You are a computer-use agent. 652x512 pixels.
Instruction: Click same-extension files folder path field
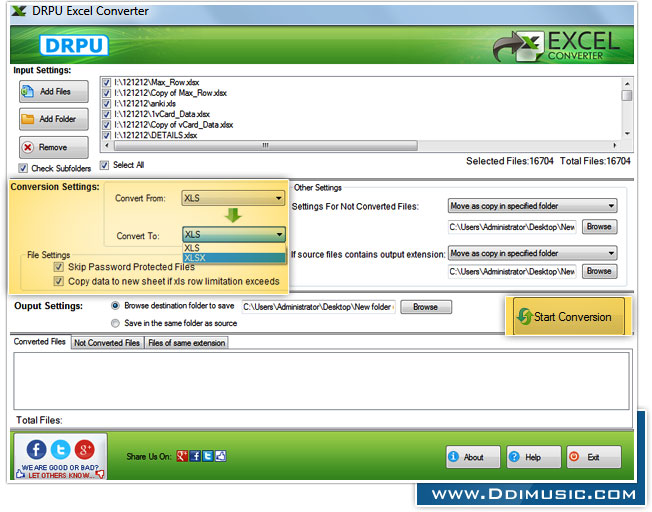[x=512, y=271]
